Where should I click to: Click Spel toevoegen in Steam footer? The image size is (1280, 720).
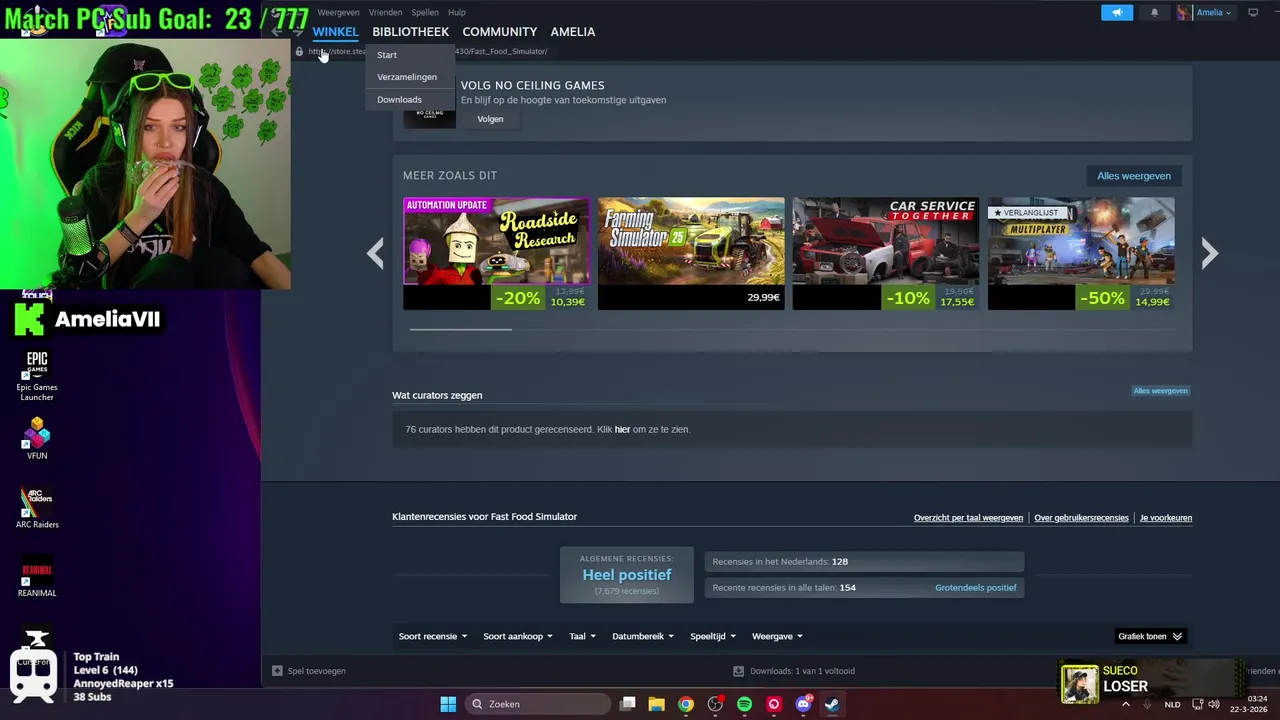point(309,671)
